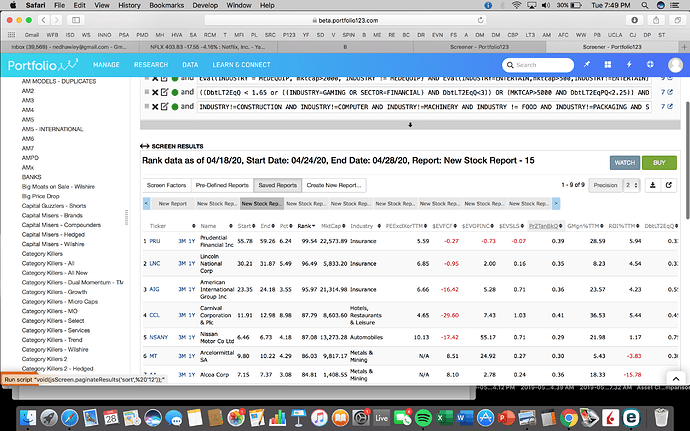Open the apps grid icon in Portfolio123 header

[x=608, y=65]
